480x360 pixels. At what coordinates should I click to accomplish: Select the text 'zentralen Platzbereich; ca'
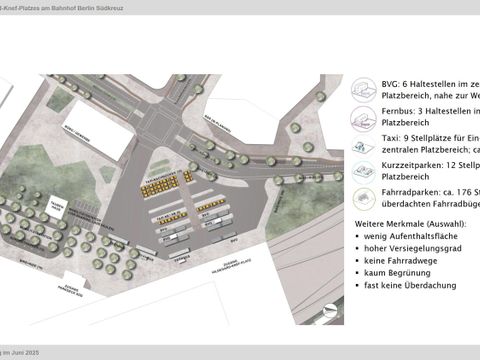point(431,150)
